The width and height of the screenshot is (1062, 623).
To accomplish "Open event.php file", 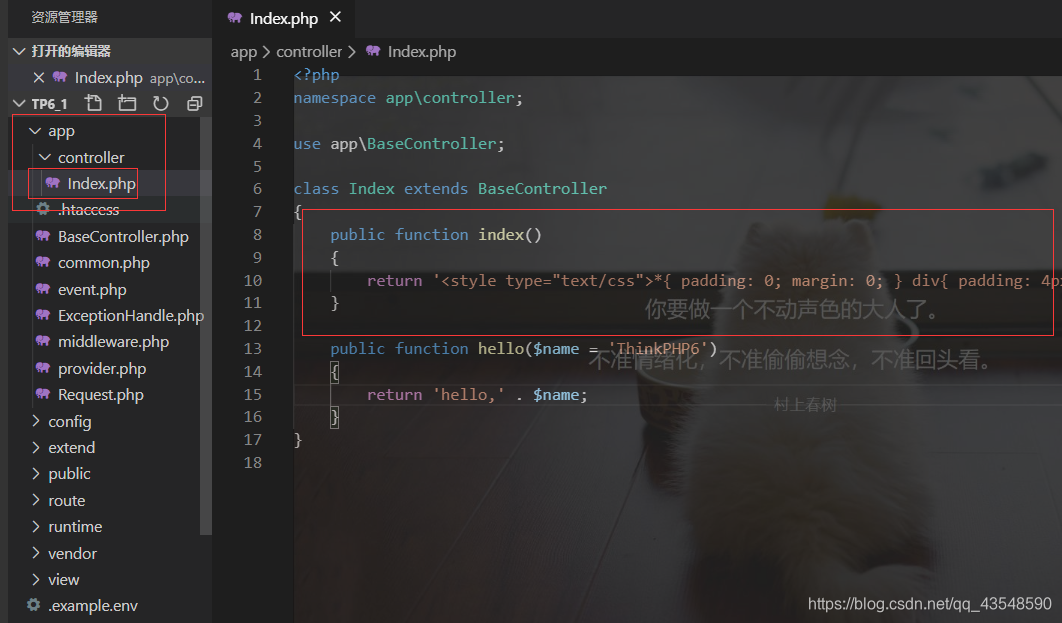I will click(92, 290).
